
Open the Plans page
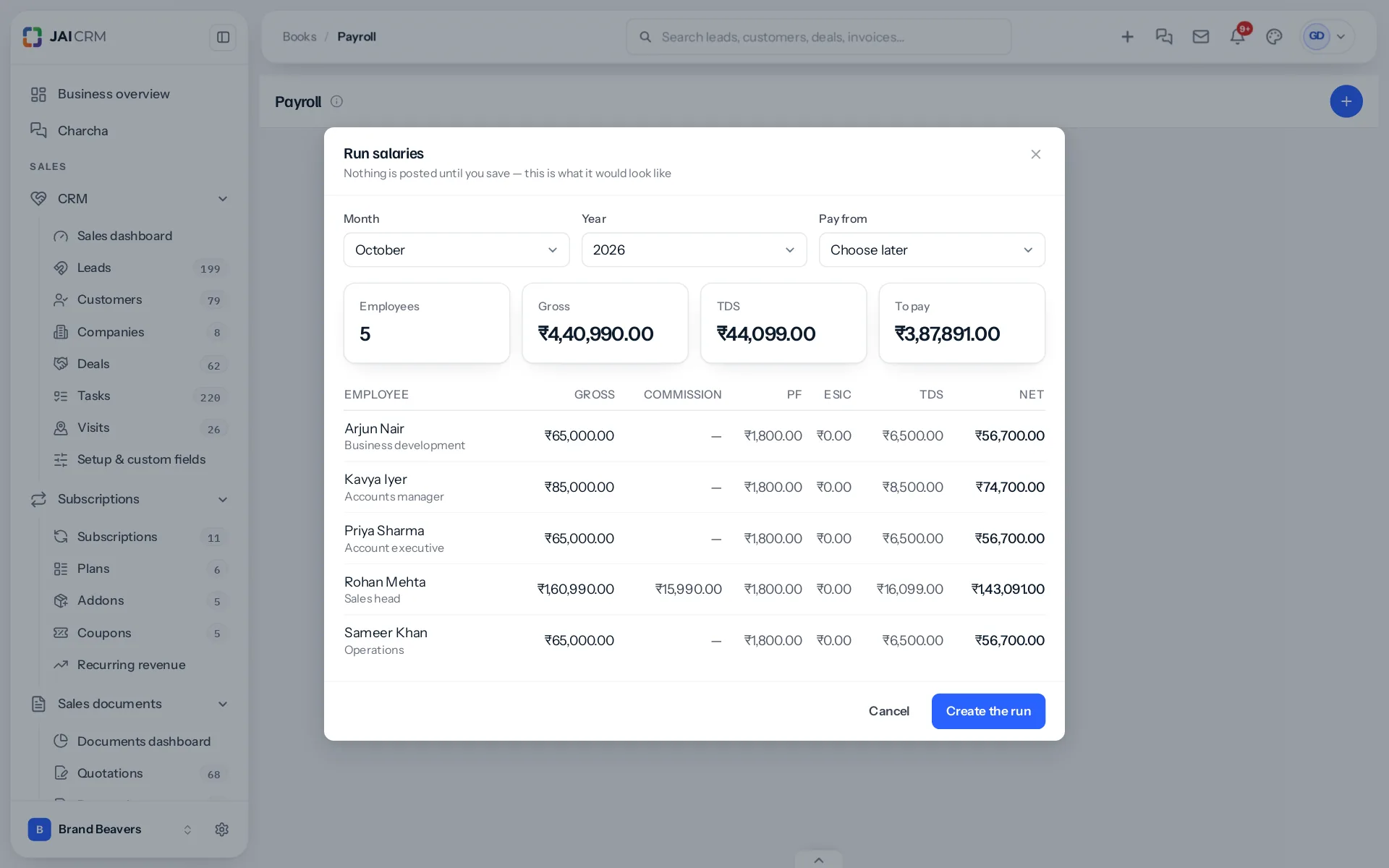point(140,569)
